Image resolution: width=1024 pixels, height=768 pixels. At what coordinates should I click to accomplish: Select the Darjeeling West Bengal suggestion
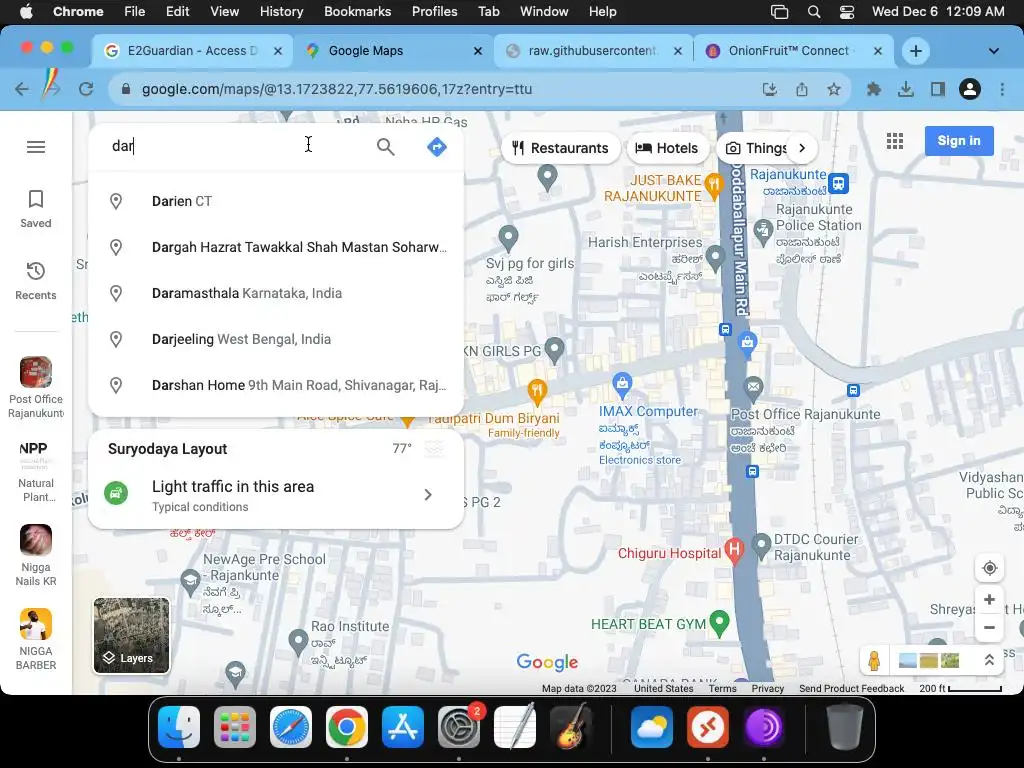(276, 340)
